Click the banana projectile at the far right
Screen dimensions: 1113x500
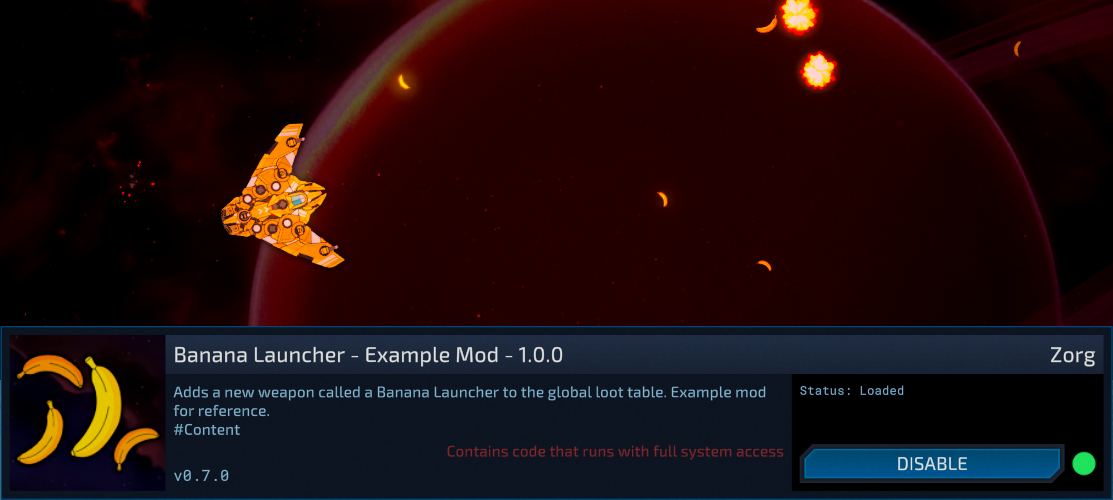pyautogui.click(x=1017, y=48)
